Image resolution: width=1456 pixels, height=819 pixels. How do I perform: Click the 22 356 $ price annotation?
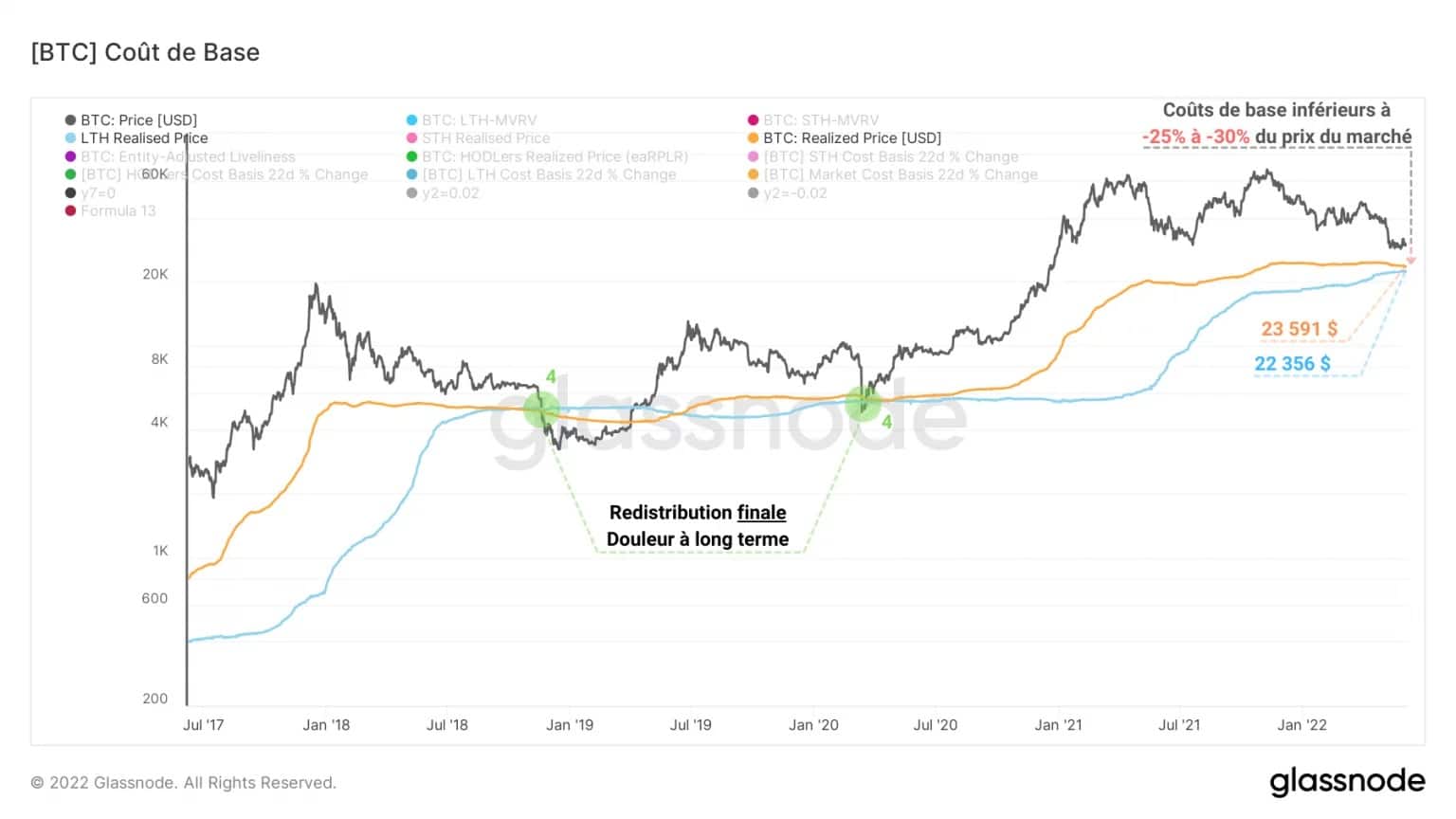pos(1292,364)
